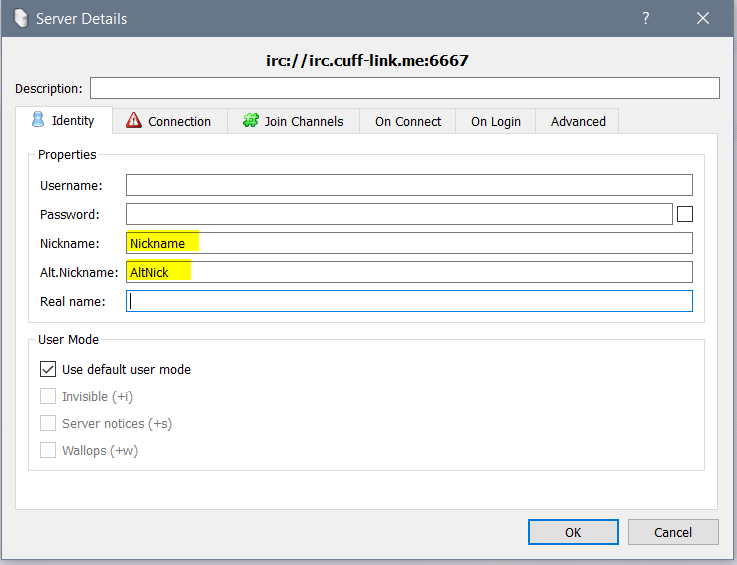Select the Nickname input field
The width and height of the screenshot is (737, 565).
tap(409, 243)
